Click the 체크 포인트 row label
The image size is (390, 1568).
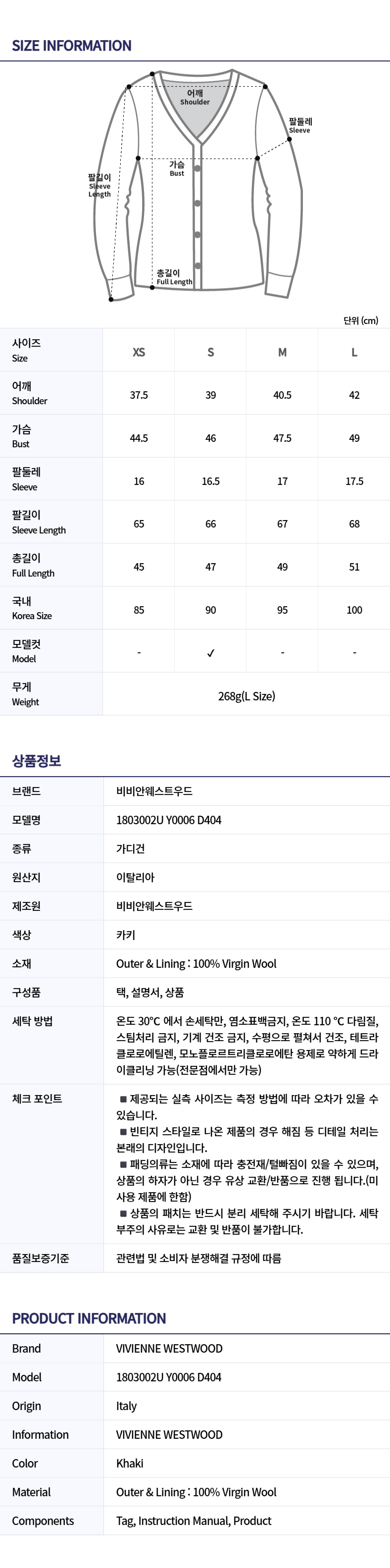[x=37, y=1098]
